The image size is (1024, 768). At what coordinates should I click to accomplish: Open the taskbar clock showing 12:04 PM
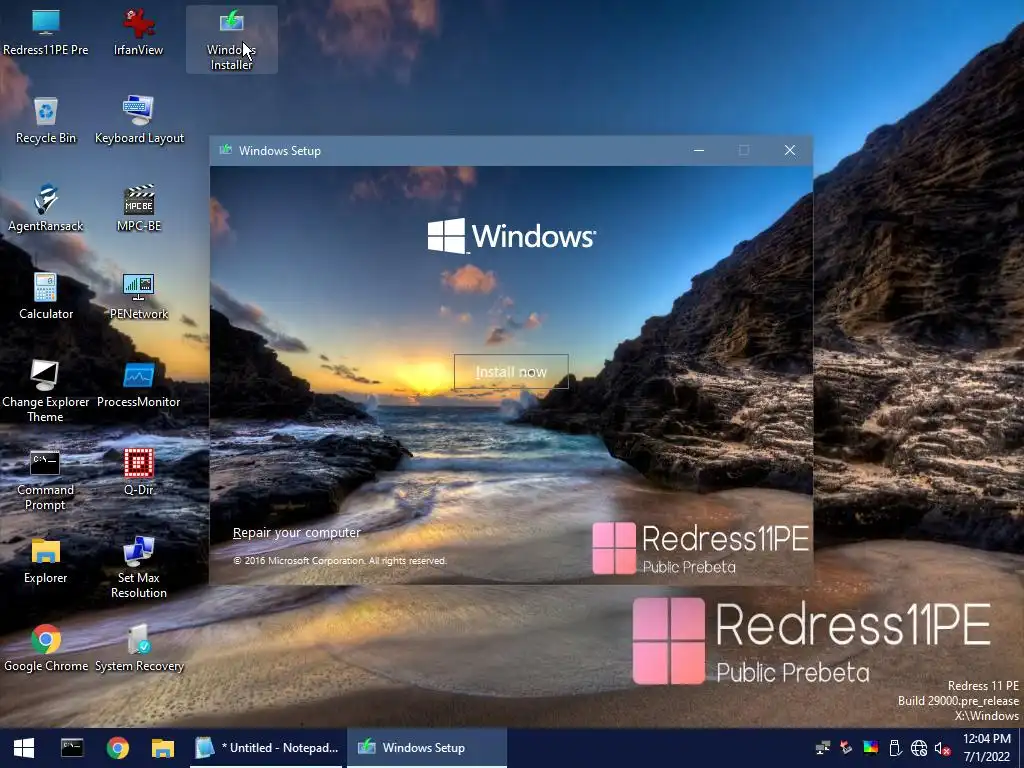(x=987, y=748)
